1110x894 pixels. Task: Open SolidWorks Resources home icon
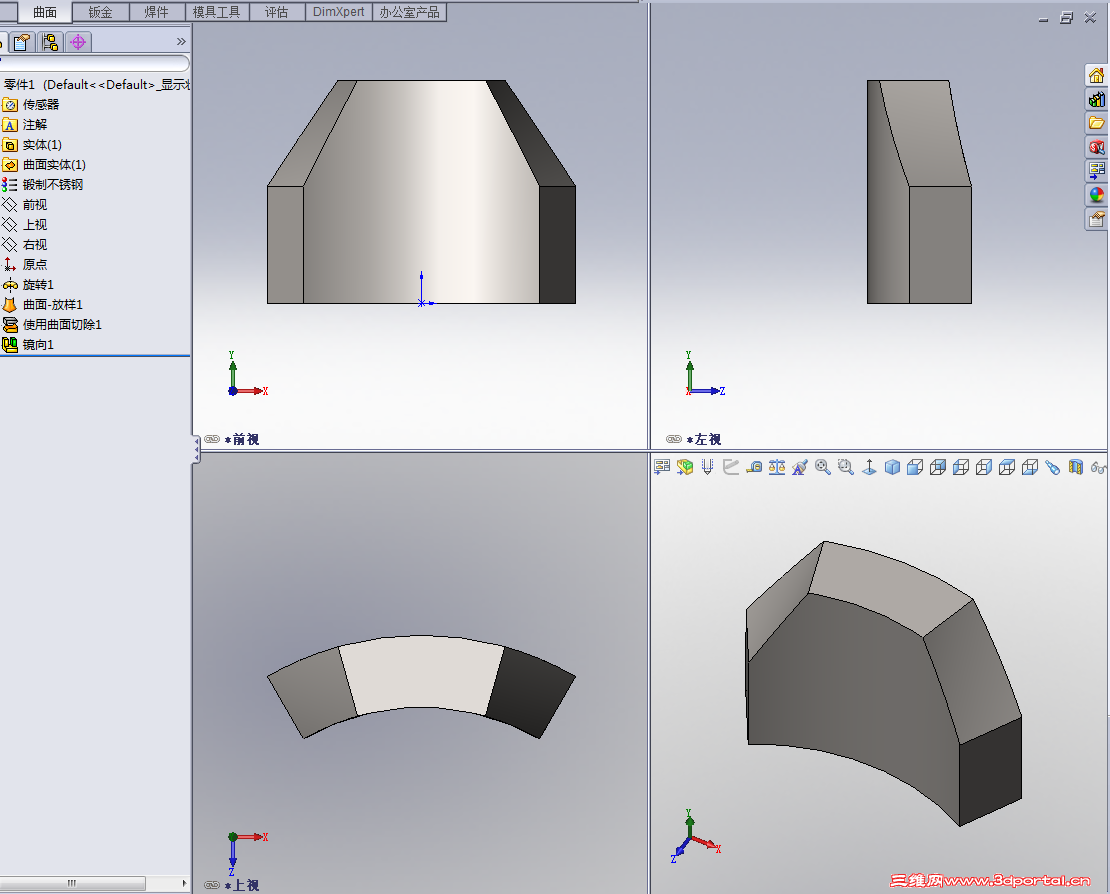[x=1097, y=76]
